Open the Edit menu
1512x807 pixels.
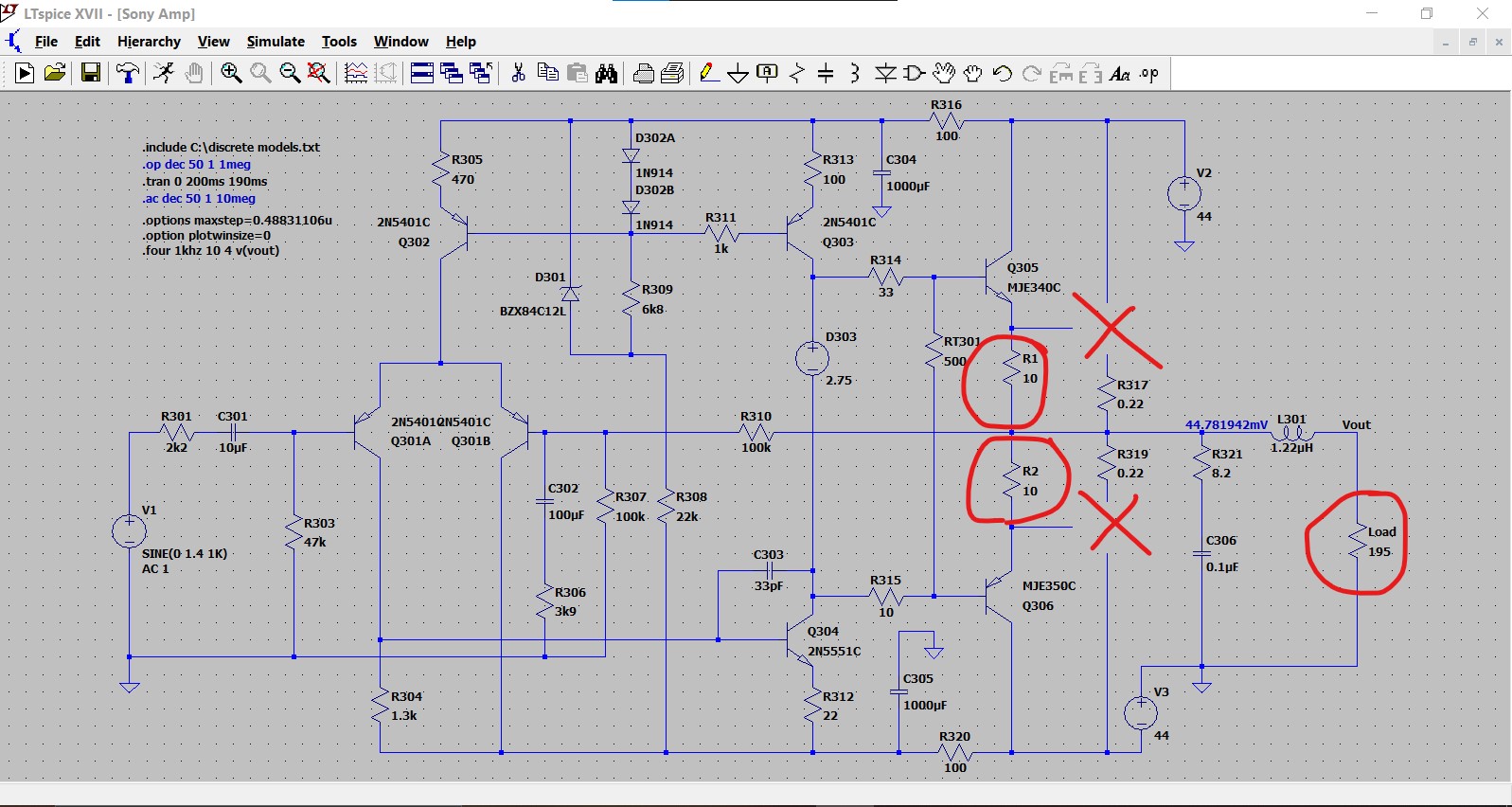pyautogui.click(x=87, y=42)
